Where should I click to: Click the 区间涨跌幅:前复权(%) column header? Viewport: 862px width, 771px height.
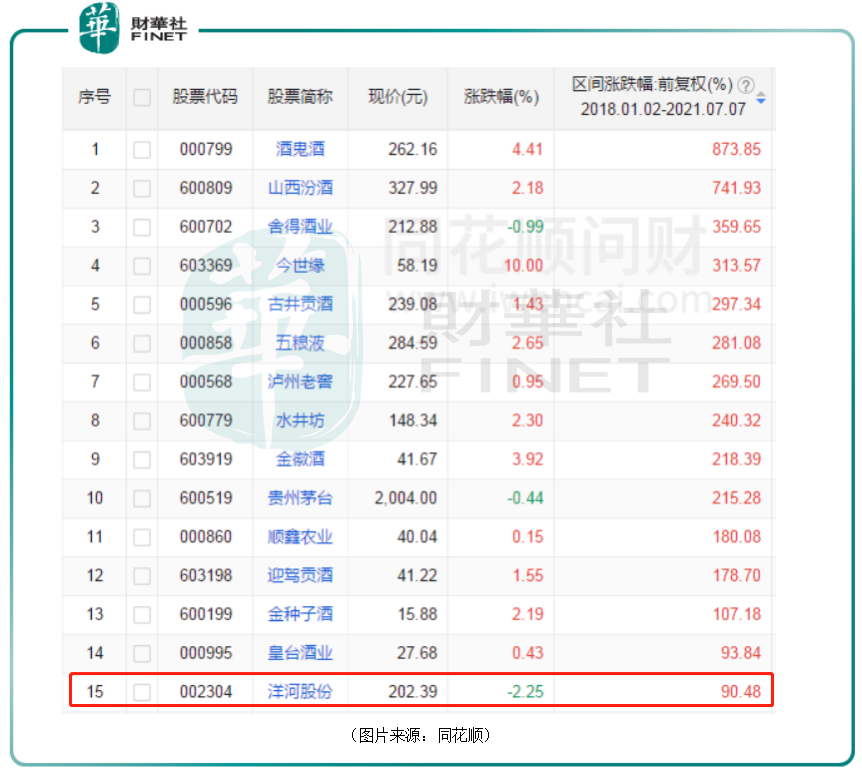[653, 84]
